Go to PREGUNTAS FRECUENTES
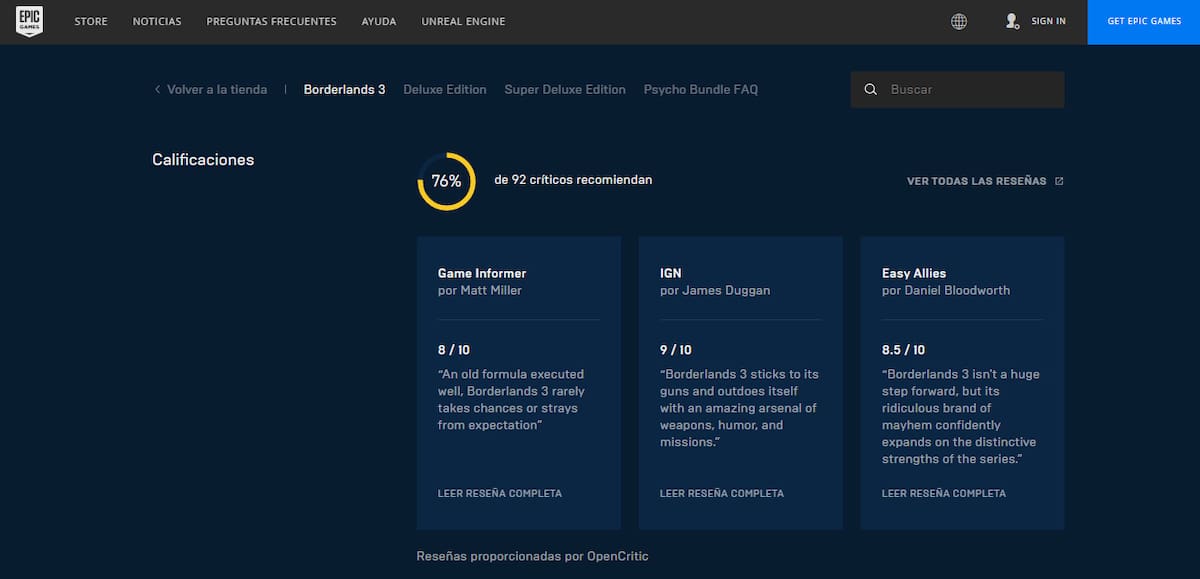This screenshot has width=1200, height=579. (x=271, y=21)
